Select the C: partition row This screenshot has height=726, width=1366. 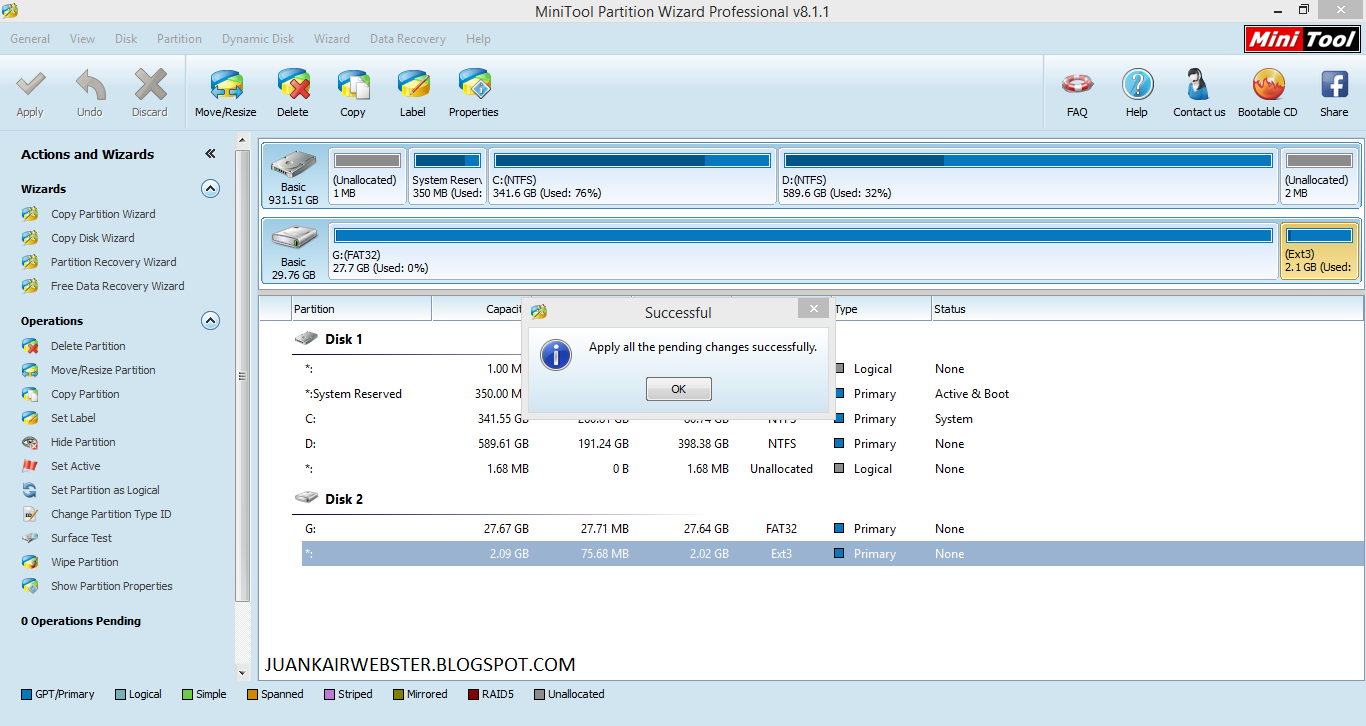[833, 419]
